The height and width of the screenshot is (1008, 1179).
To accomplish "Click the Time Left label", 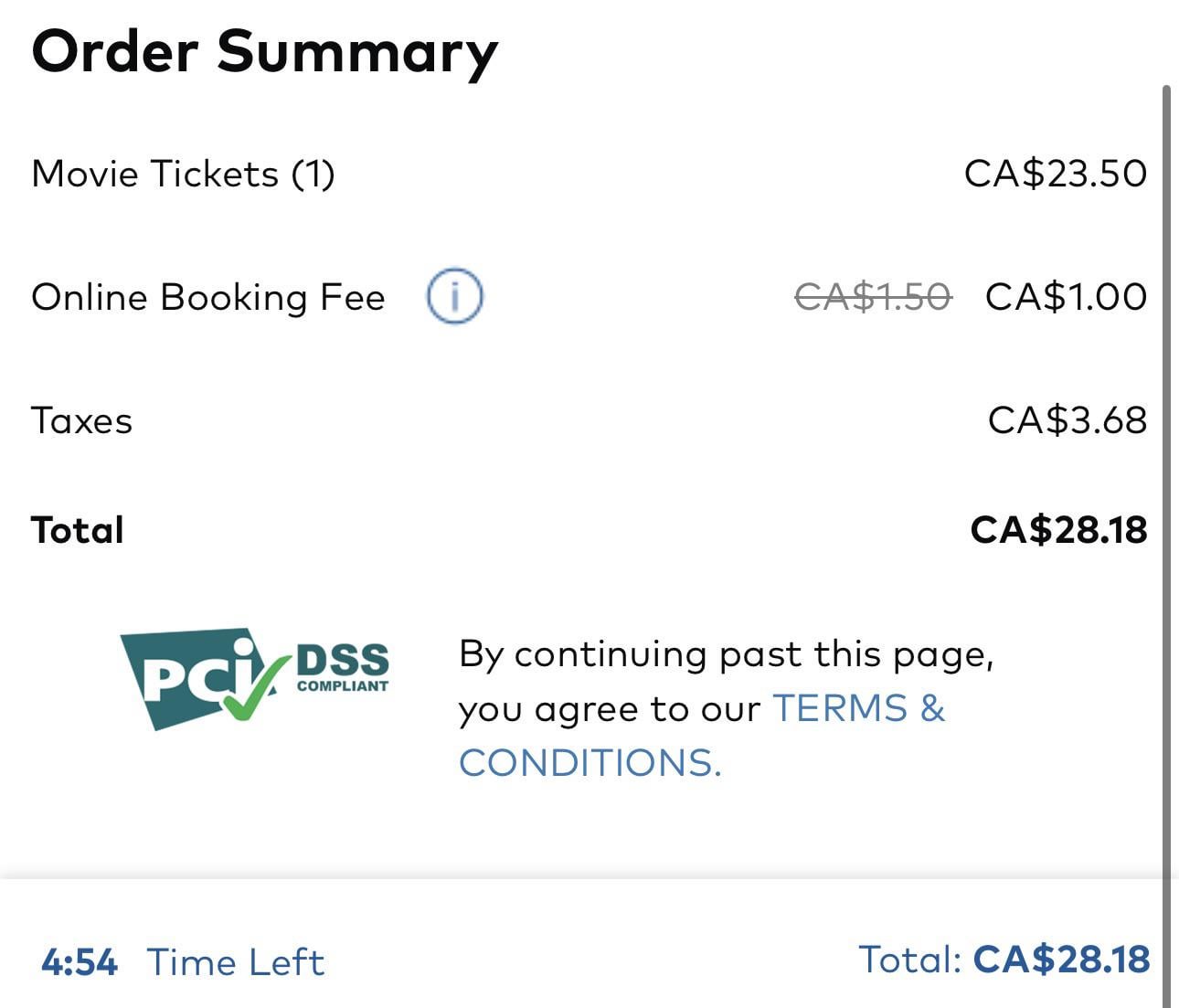I will 236,962.
